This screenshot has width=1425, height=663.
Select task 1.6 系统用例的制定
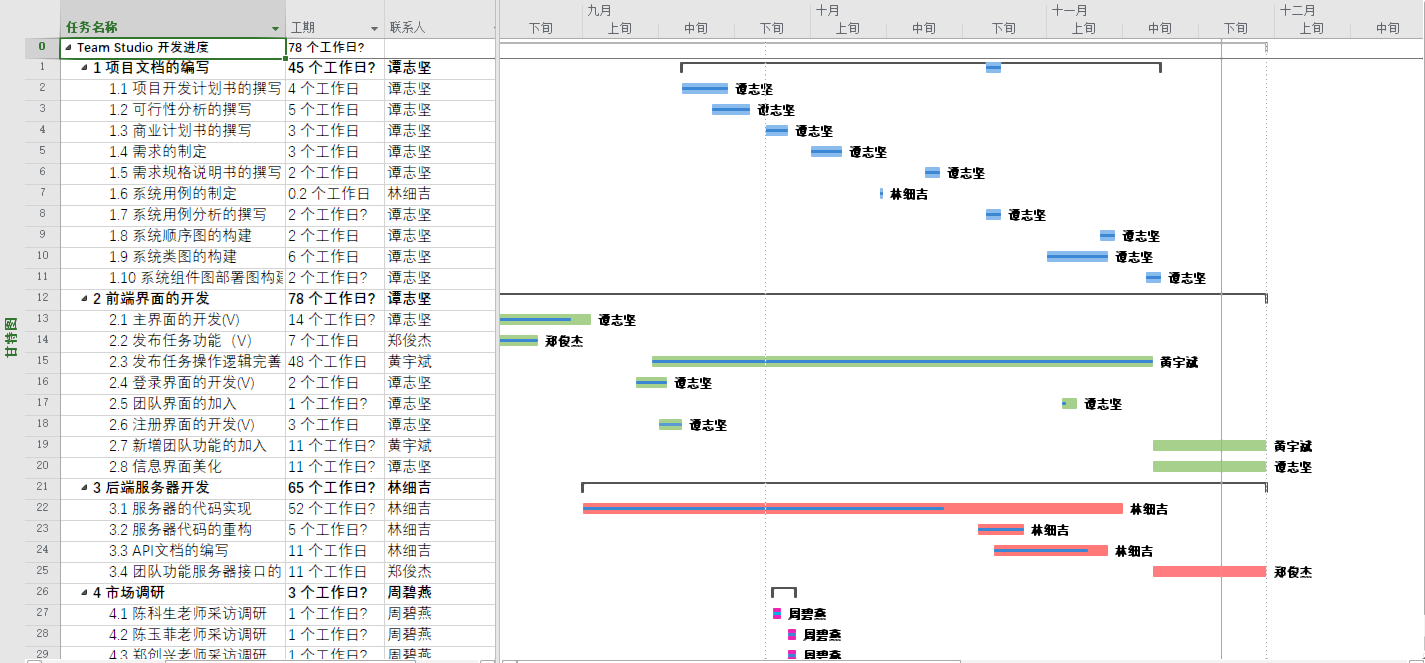click(x=173, y=193)
